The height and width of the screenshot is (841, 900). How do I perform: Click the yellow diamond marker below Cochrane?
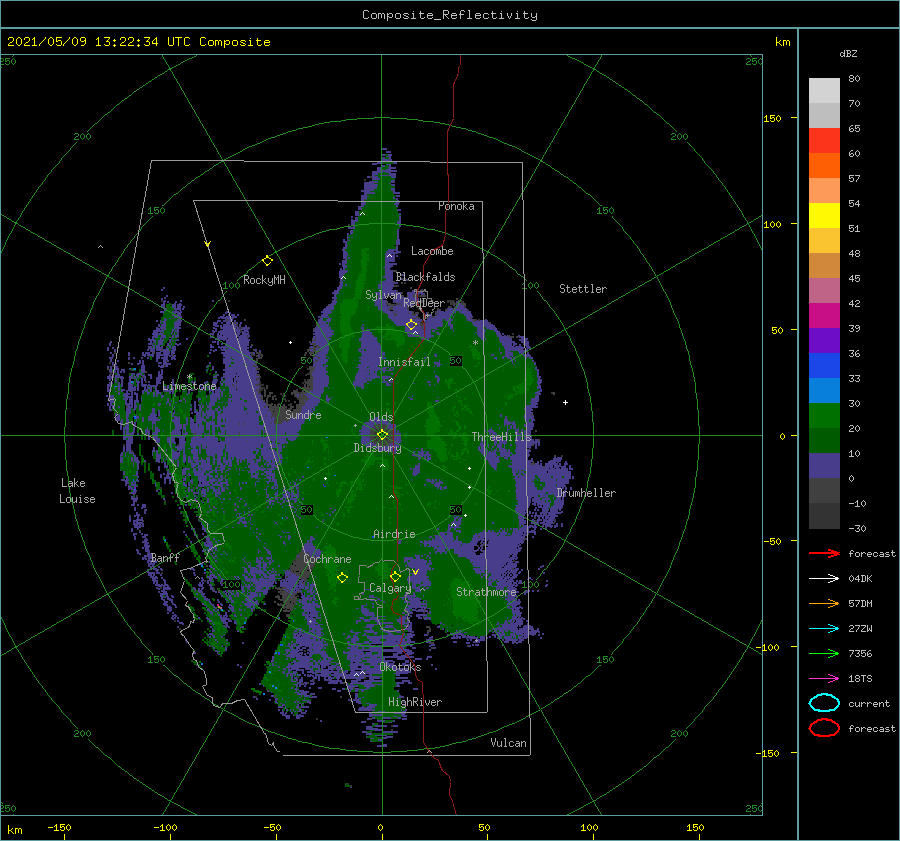pos(342,578)
